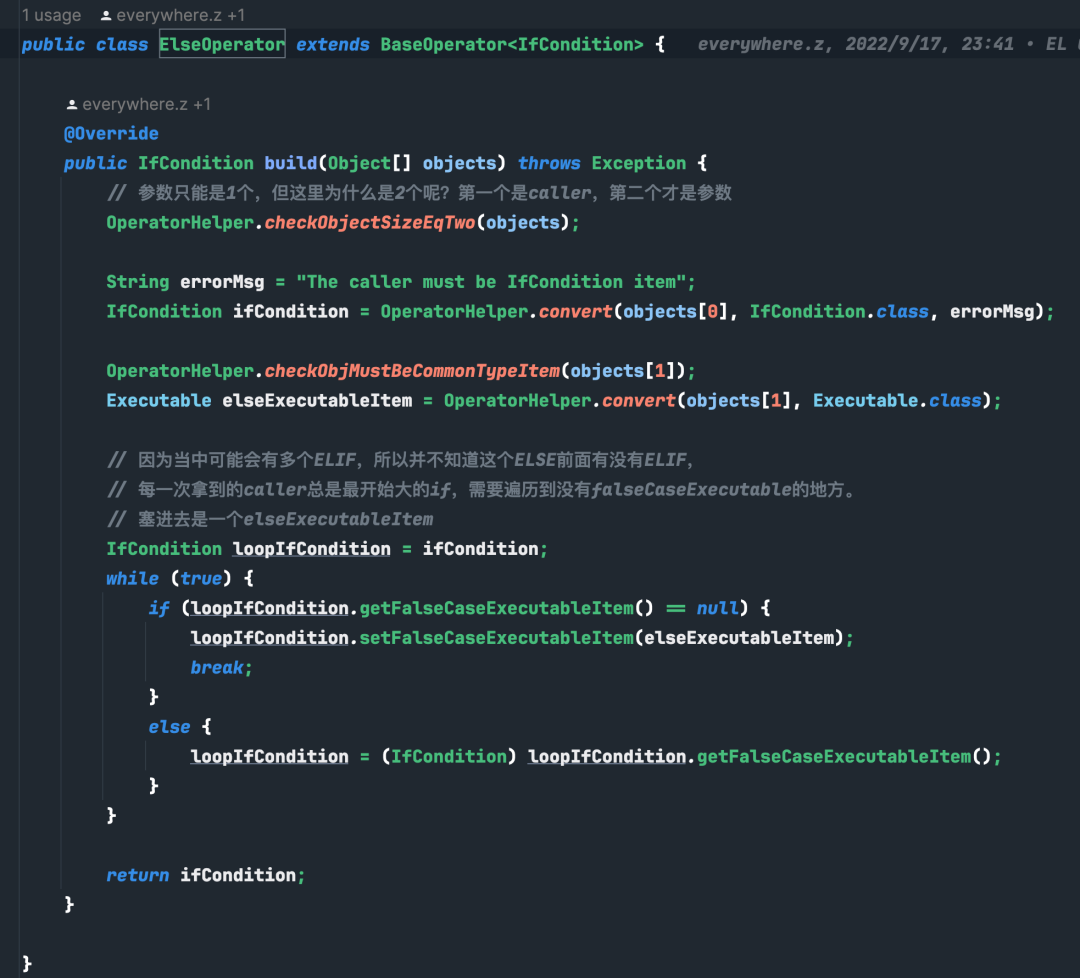Viewport: 1080px width, 978px height.
Task: Click the setFalseCaseExecutableItem method call
Action: (x=496, y=638)
